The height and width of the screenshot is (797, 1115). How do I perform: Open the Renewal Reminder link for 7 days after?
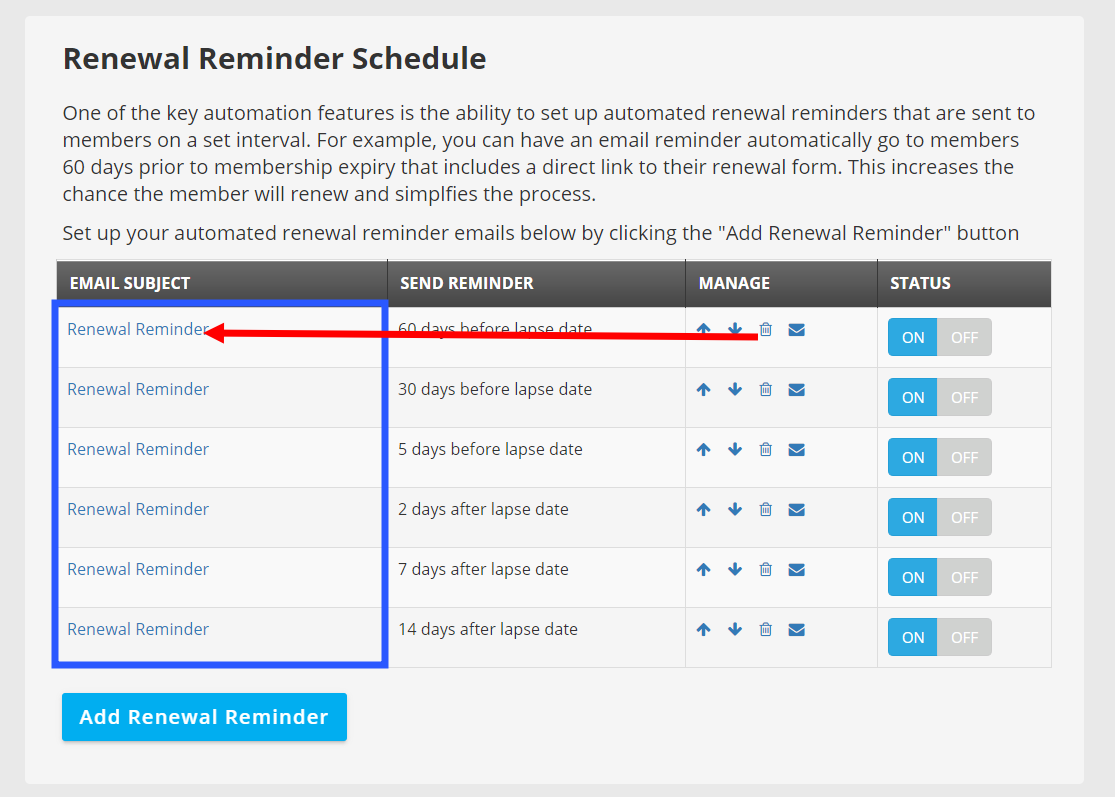[x=138, y=569]
